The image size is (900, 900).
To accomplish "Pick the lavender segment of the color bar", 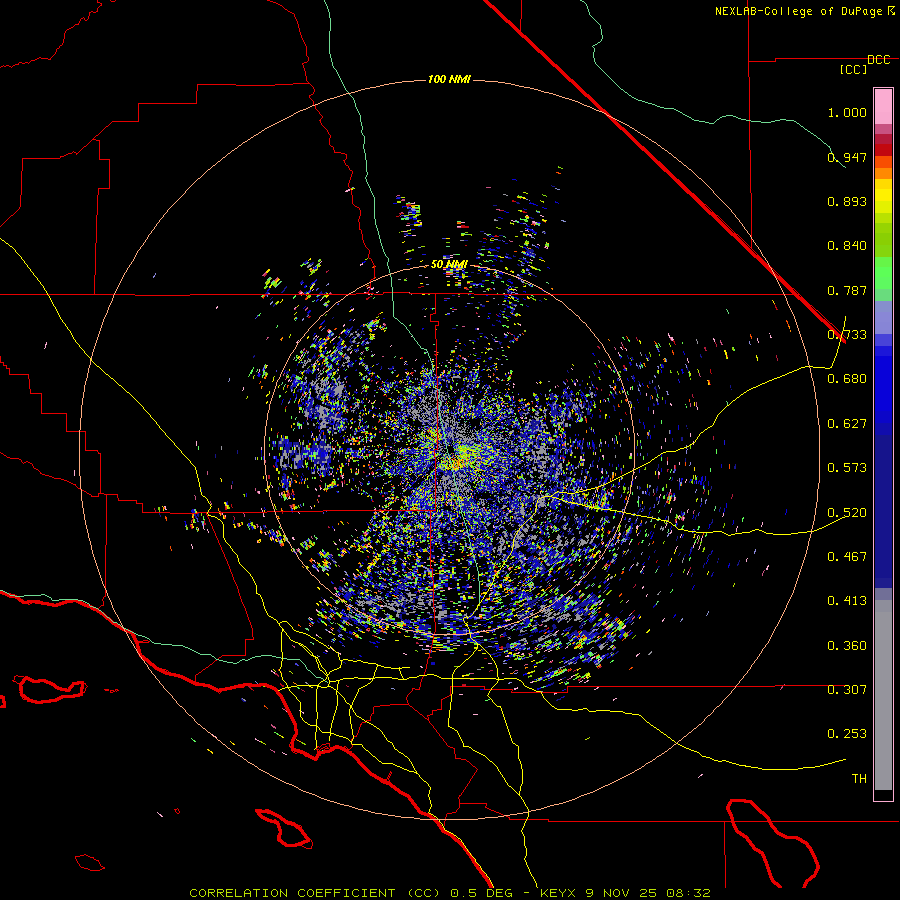I will pyautogui.click(x=883, y=318).
